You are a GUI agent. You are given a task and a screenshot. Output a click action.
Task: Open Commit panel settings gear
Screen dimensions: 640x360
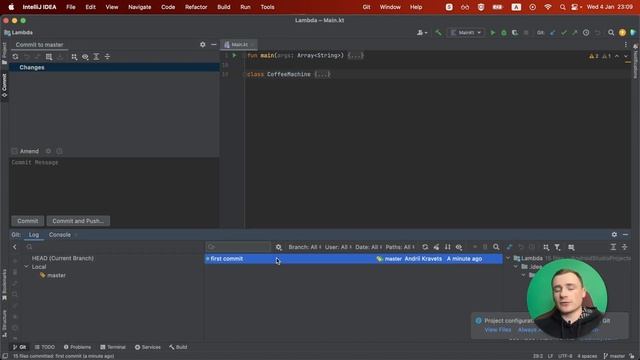tap(203, 44)
